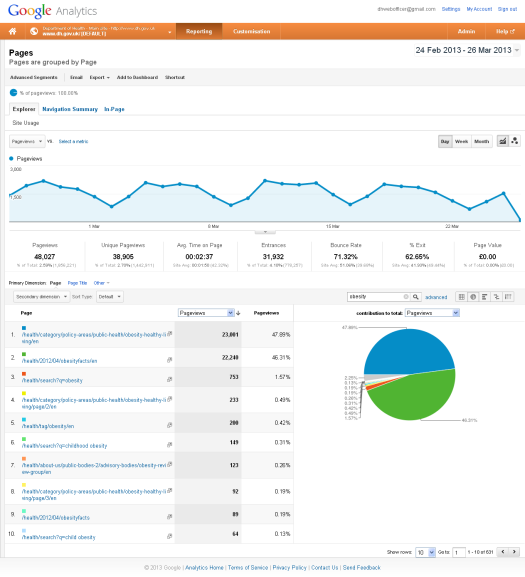Open external link icon for search?q=obesity row

tap(170, 379)
